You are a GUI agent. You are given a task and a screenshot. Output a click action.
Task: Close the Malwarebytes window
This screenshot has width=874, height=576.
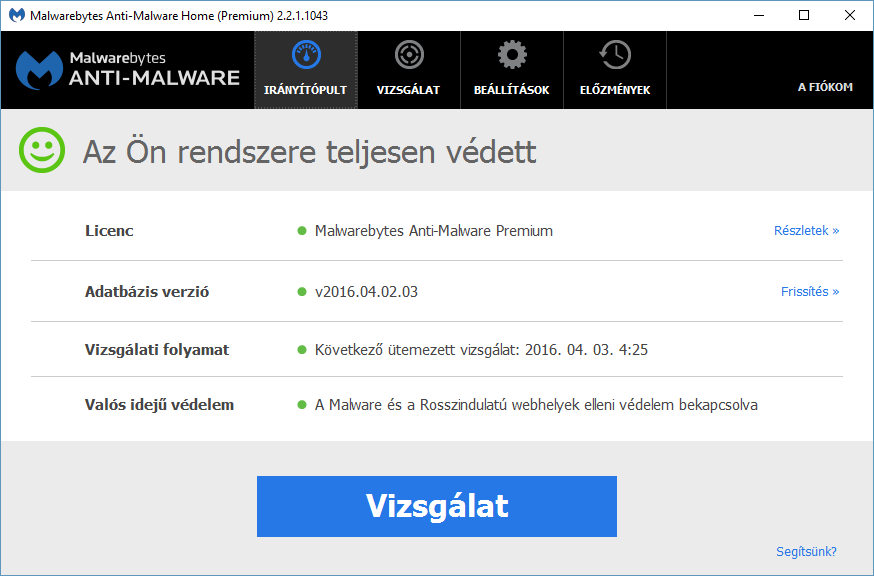pyautogui.click(x=849, y=15)
